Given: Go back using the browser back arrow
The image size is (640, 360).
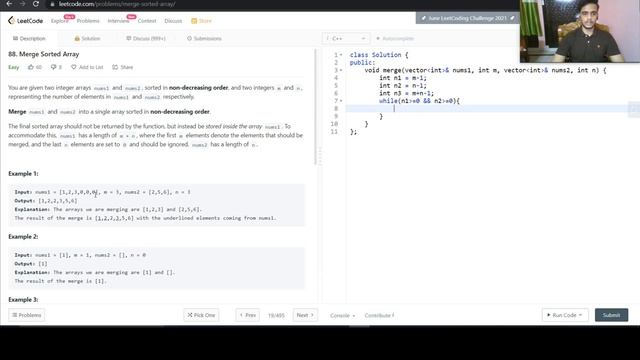Looking at the screenshot, I should (x=9, y=4).
